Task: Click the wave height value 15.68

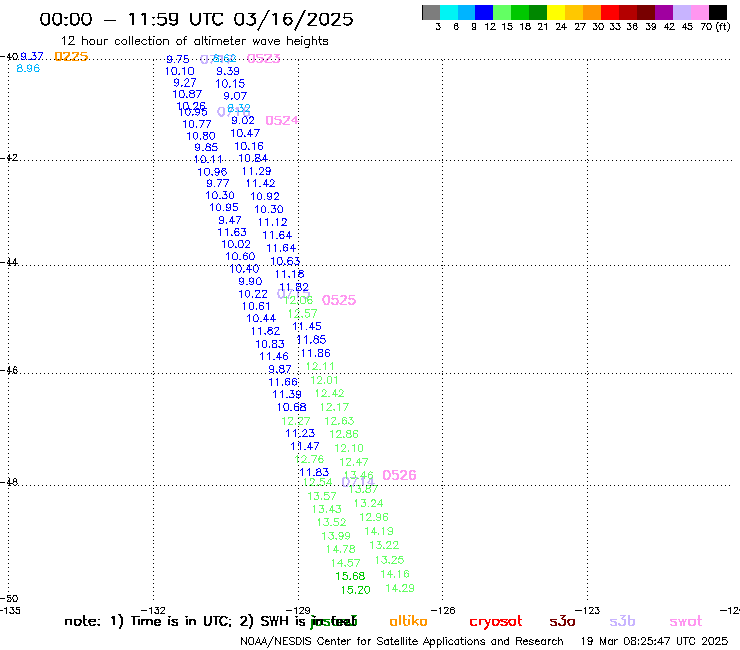Action: point(350,576)
